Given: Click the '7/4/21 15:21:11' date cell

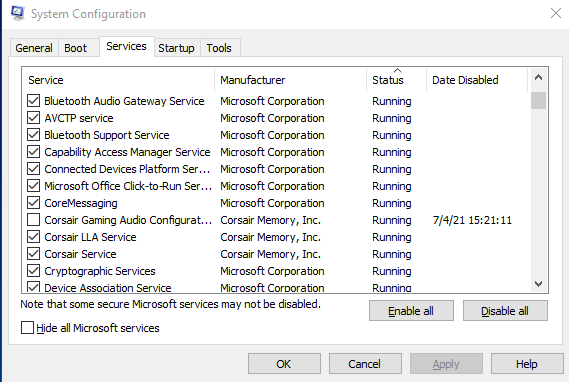Looking at the screenshot, I should (472, 220).
